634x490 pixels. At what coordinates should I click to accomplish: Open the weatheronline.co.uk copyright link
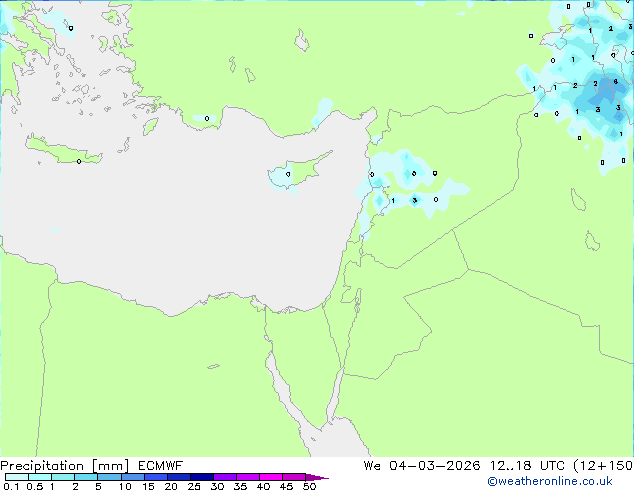tap(550, 481)
